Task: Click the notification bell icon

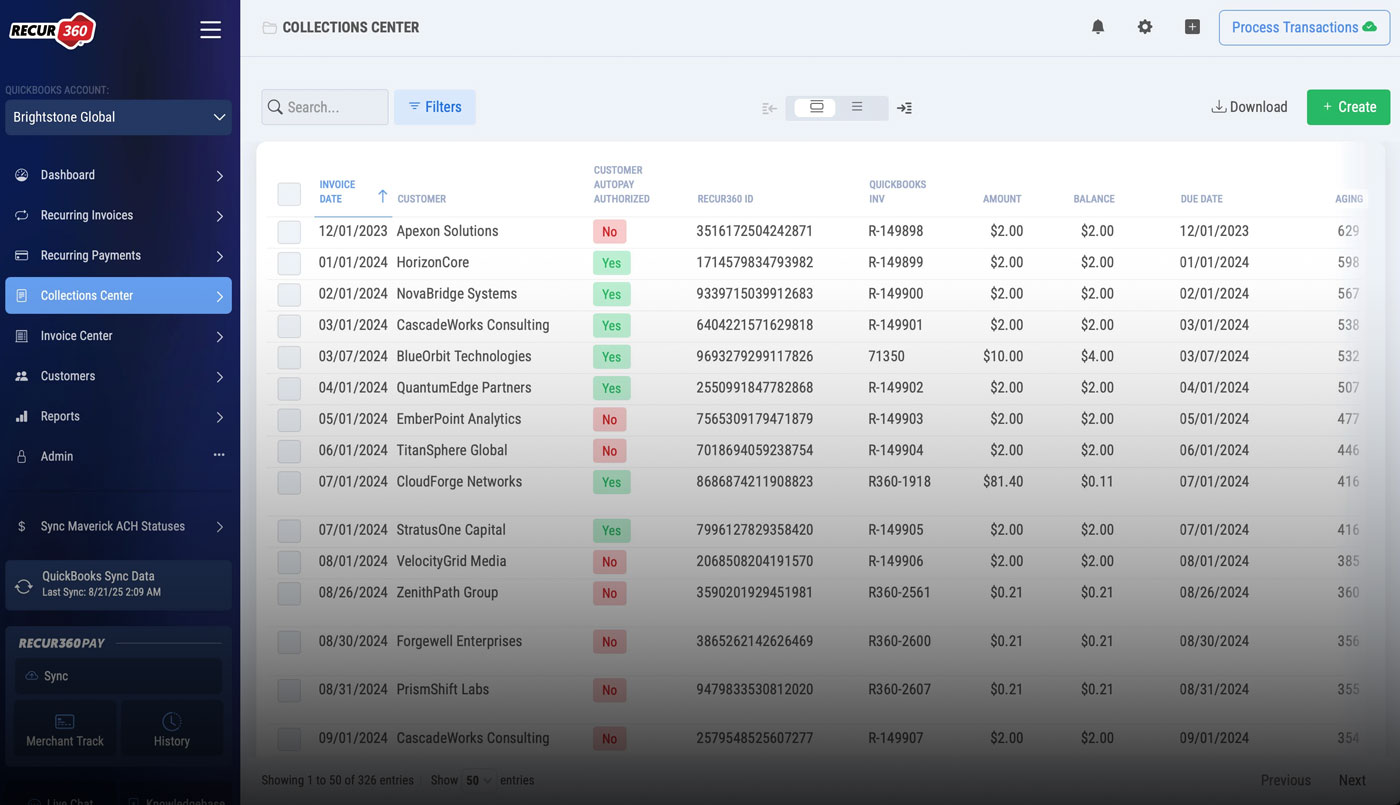Action: click(1098, 27)
